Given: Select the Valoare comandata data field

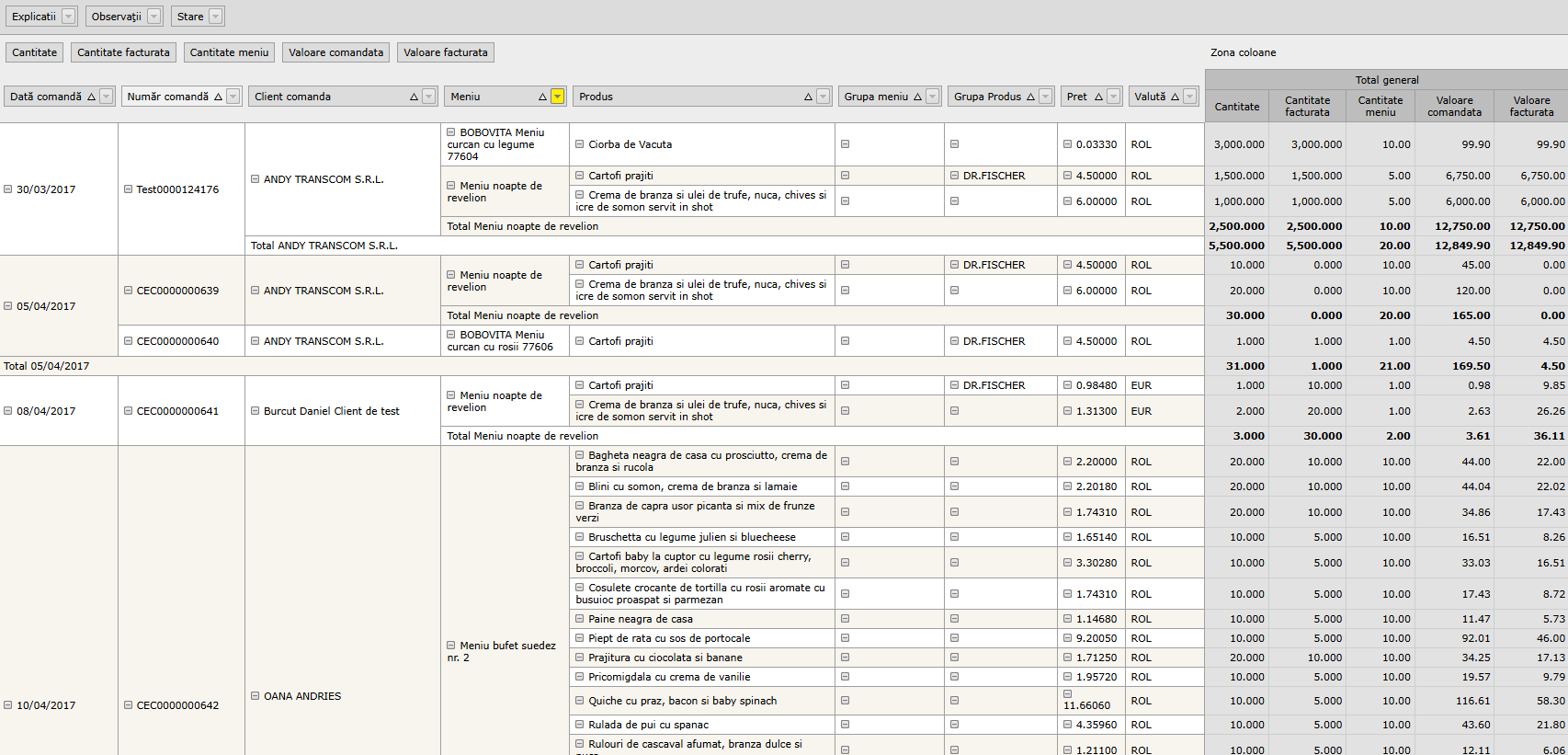Looking at the screenshot, I should click(x=335, y=52).
